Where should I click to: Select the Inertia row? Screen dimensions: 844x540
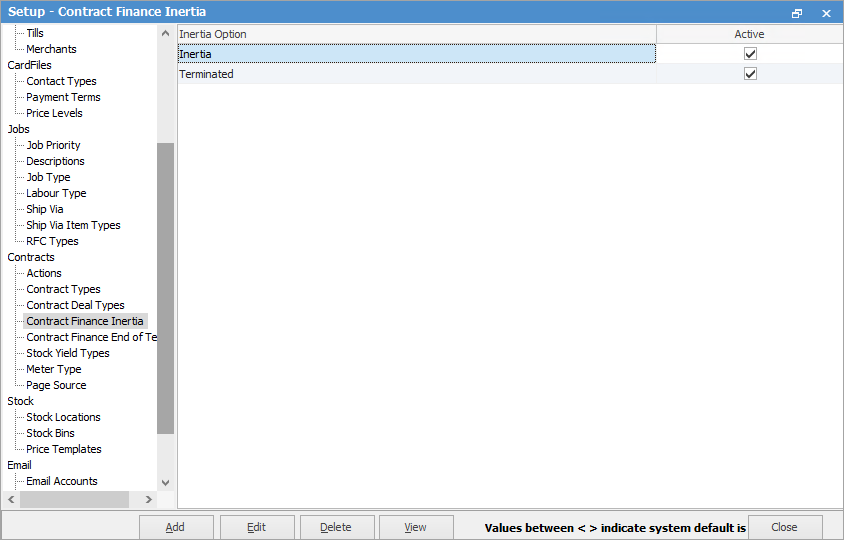[x=417, y=54]
